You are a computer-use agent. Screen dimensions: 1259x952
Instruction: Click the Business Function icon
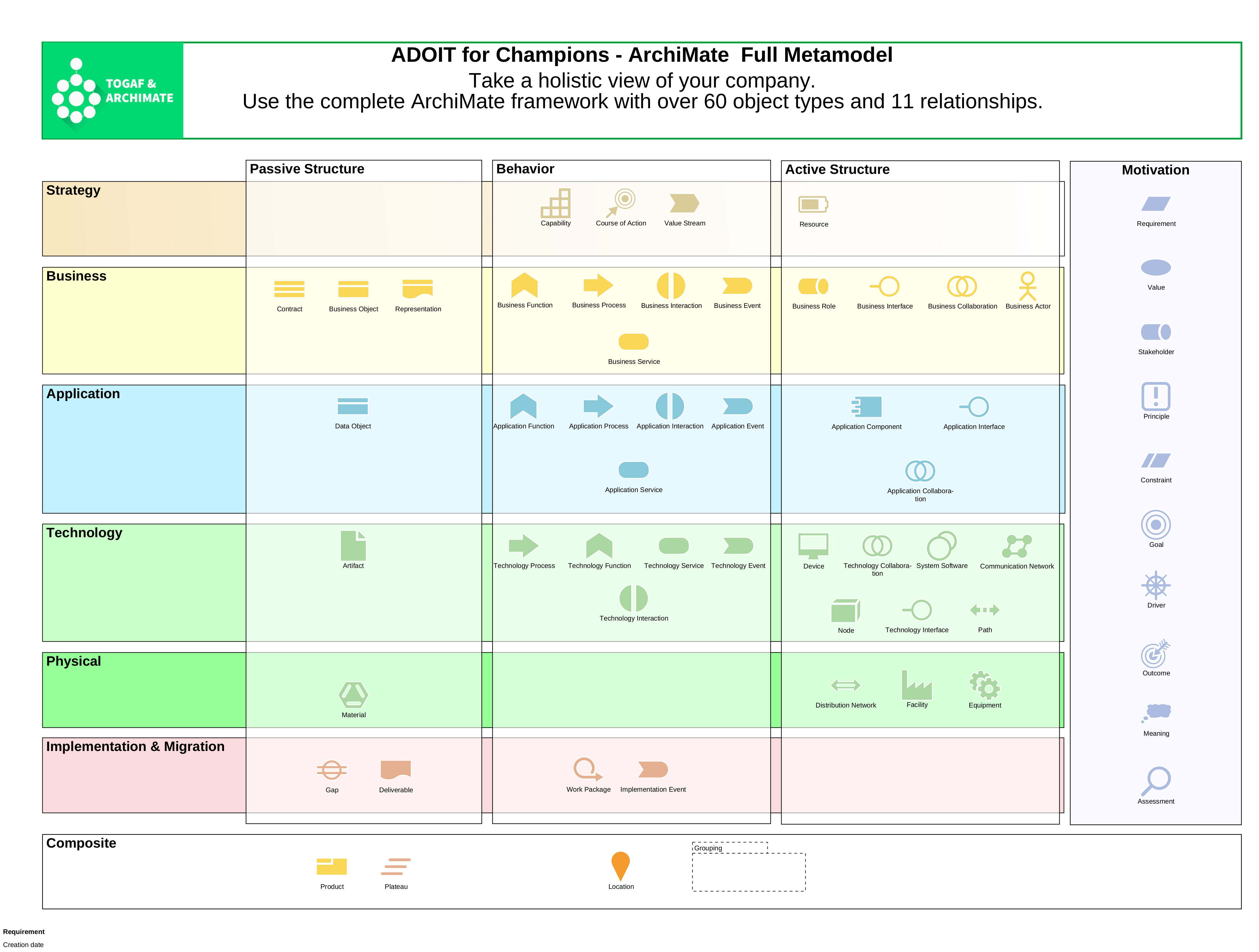[524, 285]
